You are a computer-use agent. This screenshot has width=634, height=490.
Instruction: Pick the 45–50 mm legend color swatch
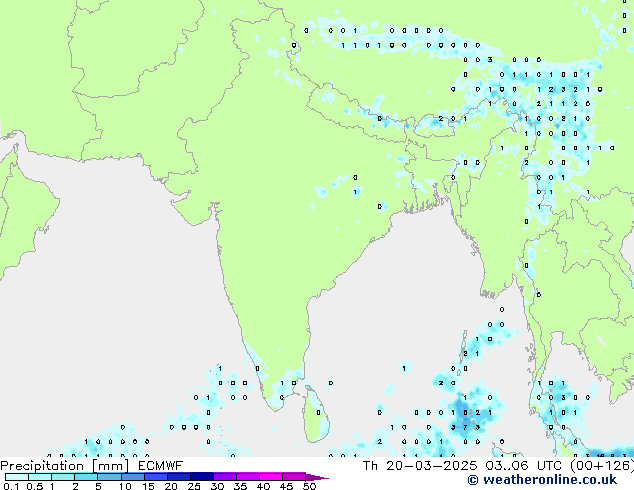294,477
